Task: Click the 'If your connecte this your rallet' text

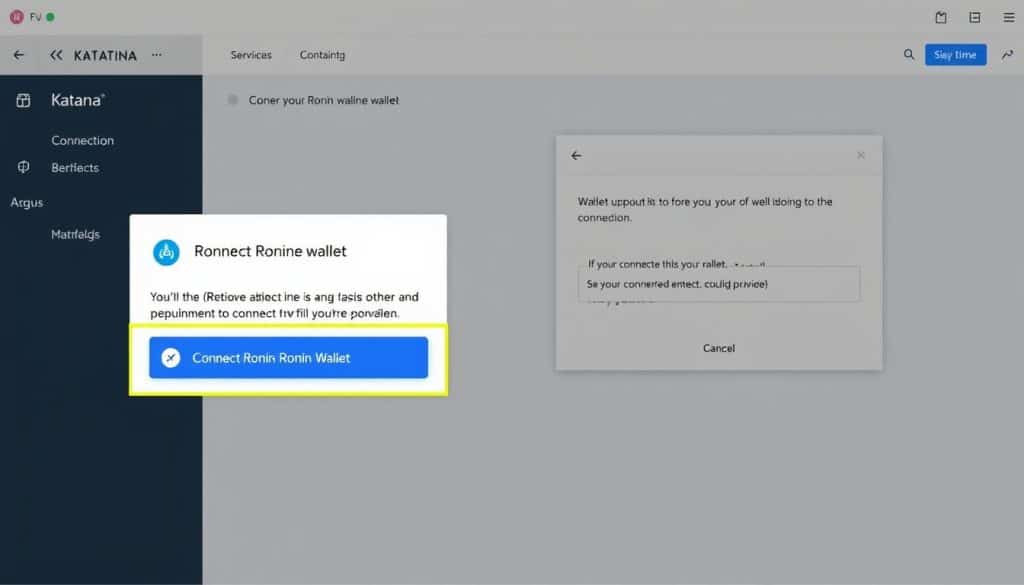Action: click(x=656, y=263)
